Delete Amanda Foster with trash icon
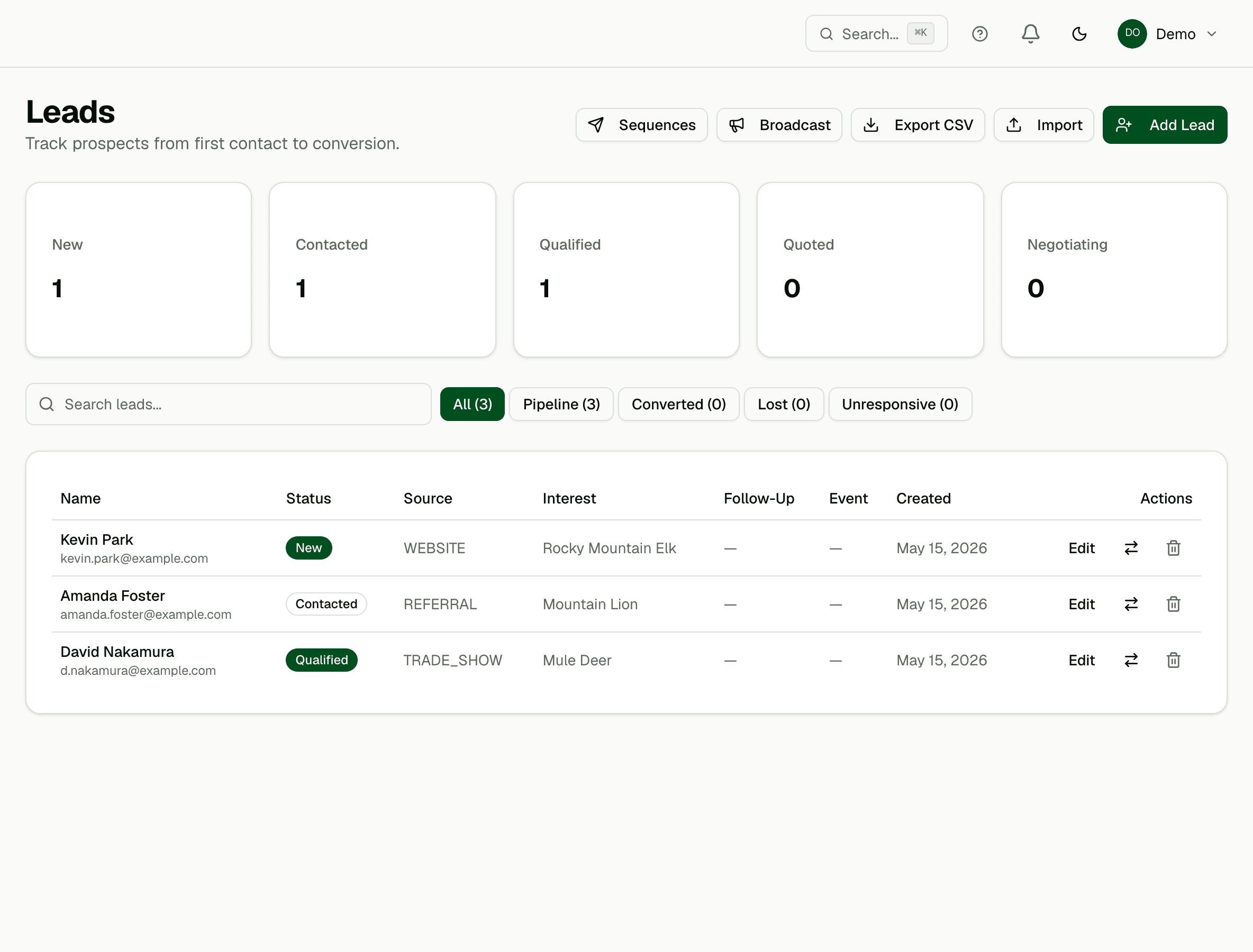The height and width of the screenshot is (952, 1253). click(1173, 604)
